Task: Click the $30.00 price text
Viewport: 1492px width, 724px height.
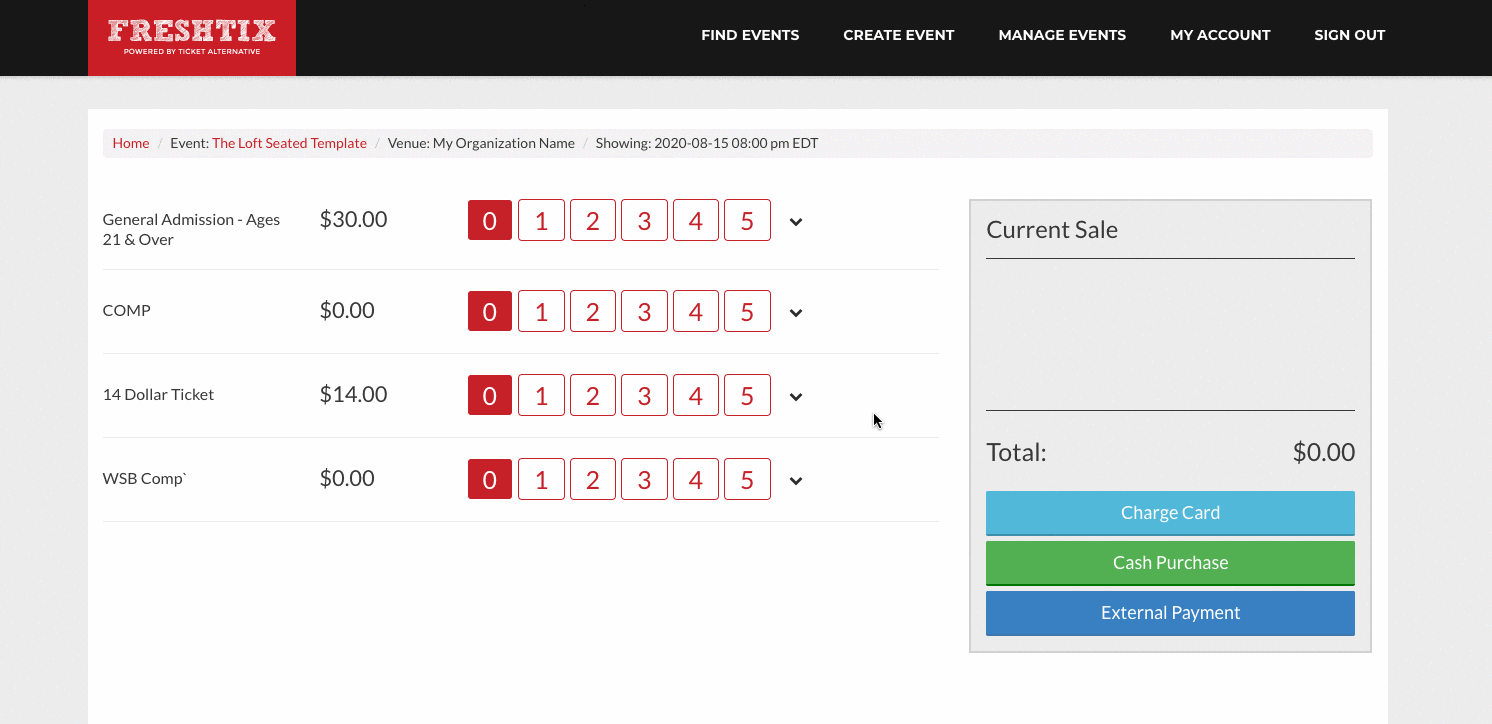Action: click(x=353, y=219)
